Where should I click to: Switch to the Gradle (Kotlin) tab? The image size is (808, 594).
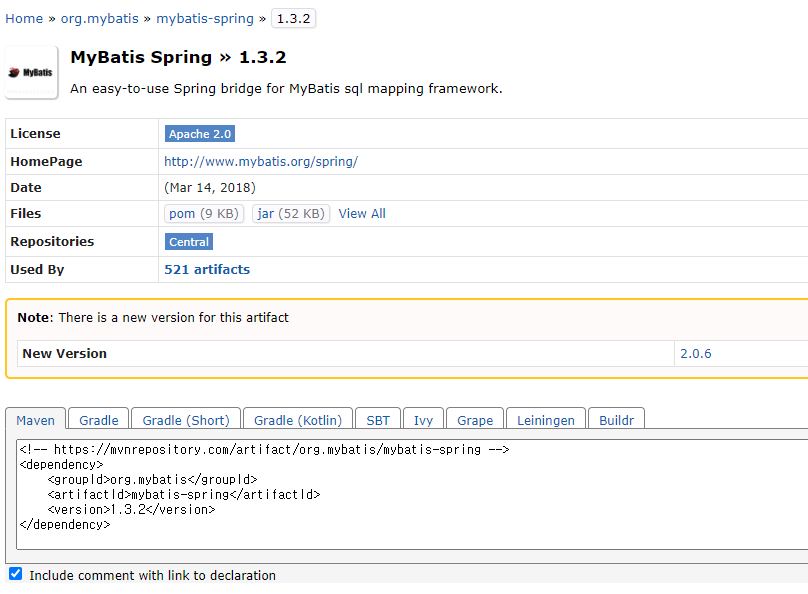(x=298, y=420)
